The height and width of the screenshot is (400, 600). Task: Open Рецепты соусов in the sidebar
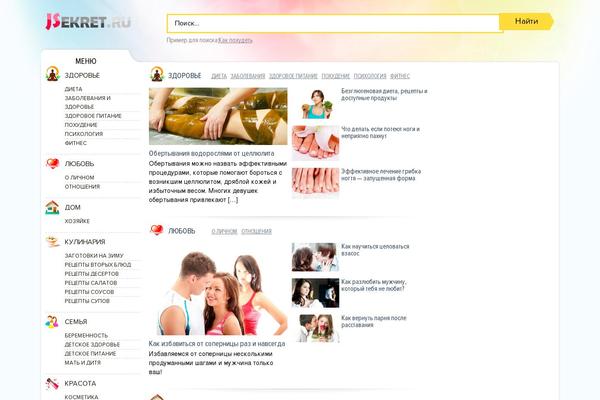89,292
